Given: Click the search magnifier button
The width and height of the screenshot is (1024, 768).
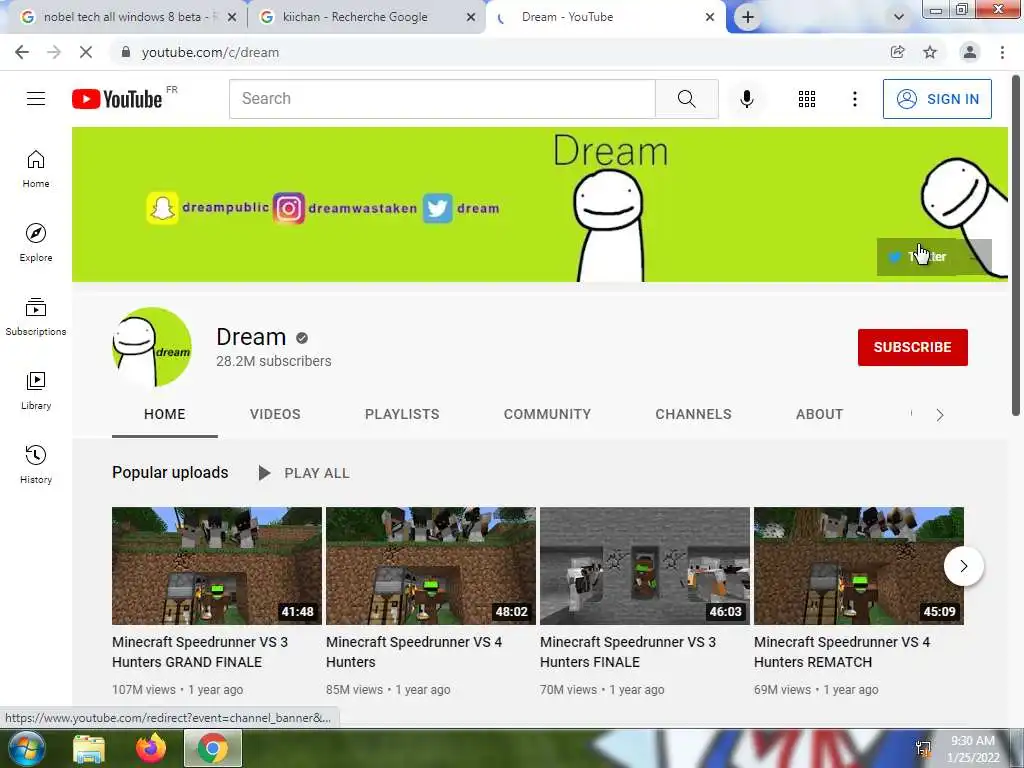Looking at the screenshot, I should tap(686, 99).
